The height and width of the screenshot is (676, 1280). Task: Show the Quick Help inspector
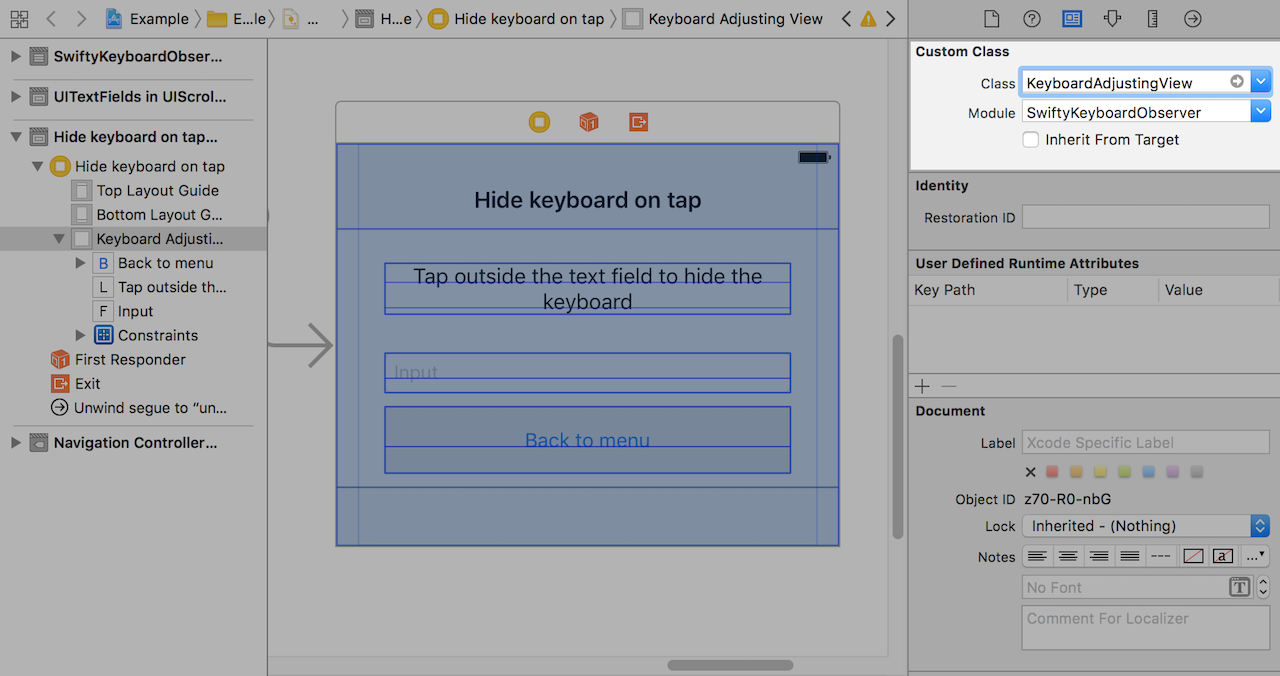(x=1031, y=19)
